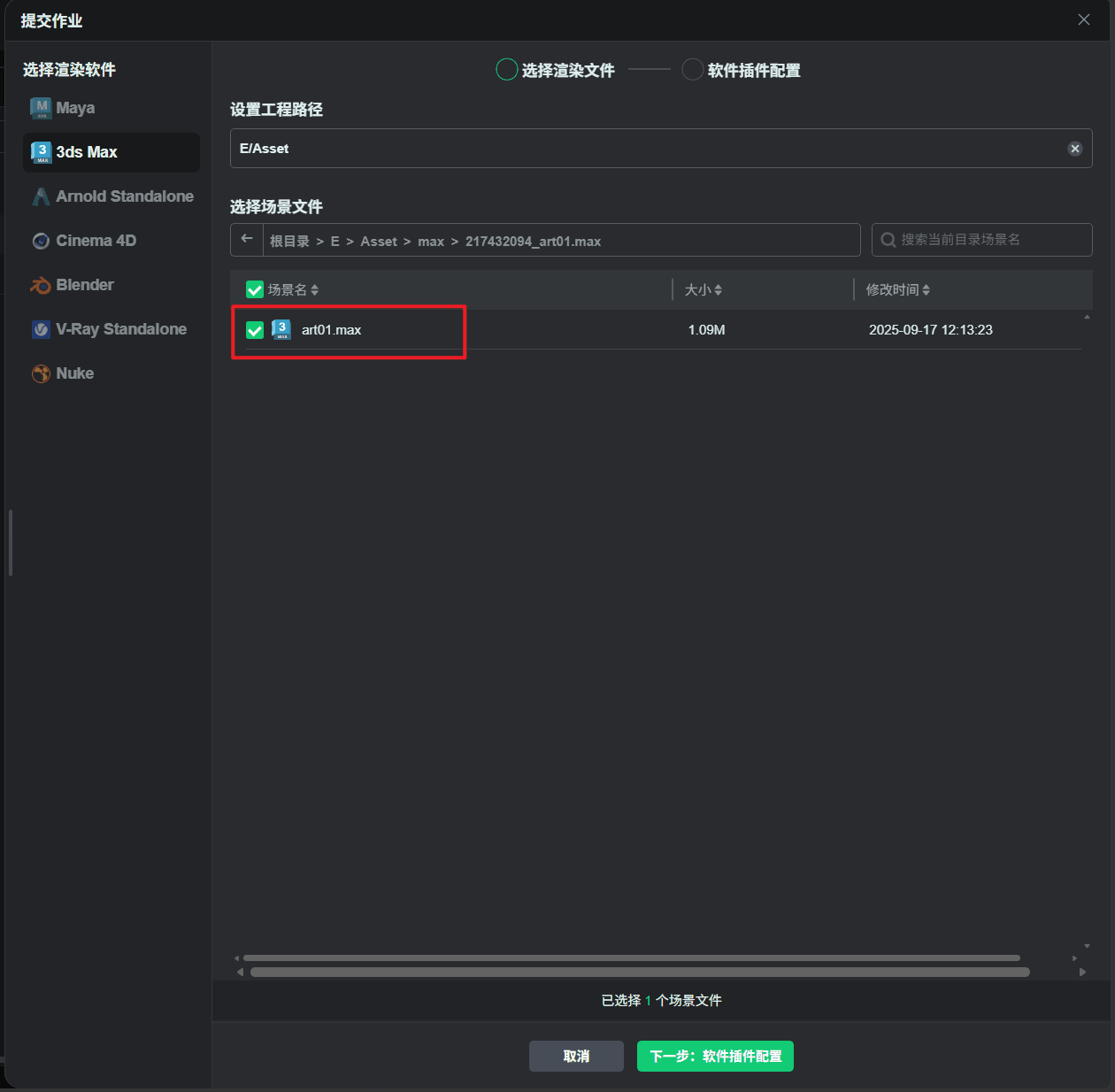
Task: Switch to Maya in the software list
Action: [x=111, y=108]
